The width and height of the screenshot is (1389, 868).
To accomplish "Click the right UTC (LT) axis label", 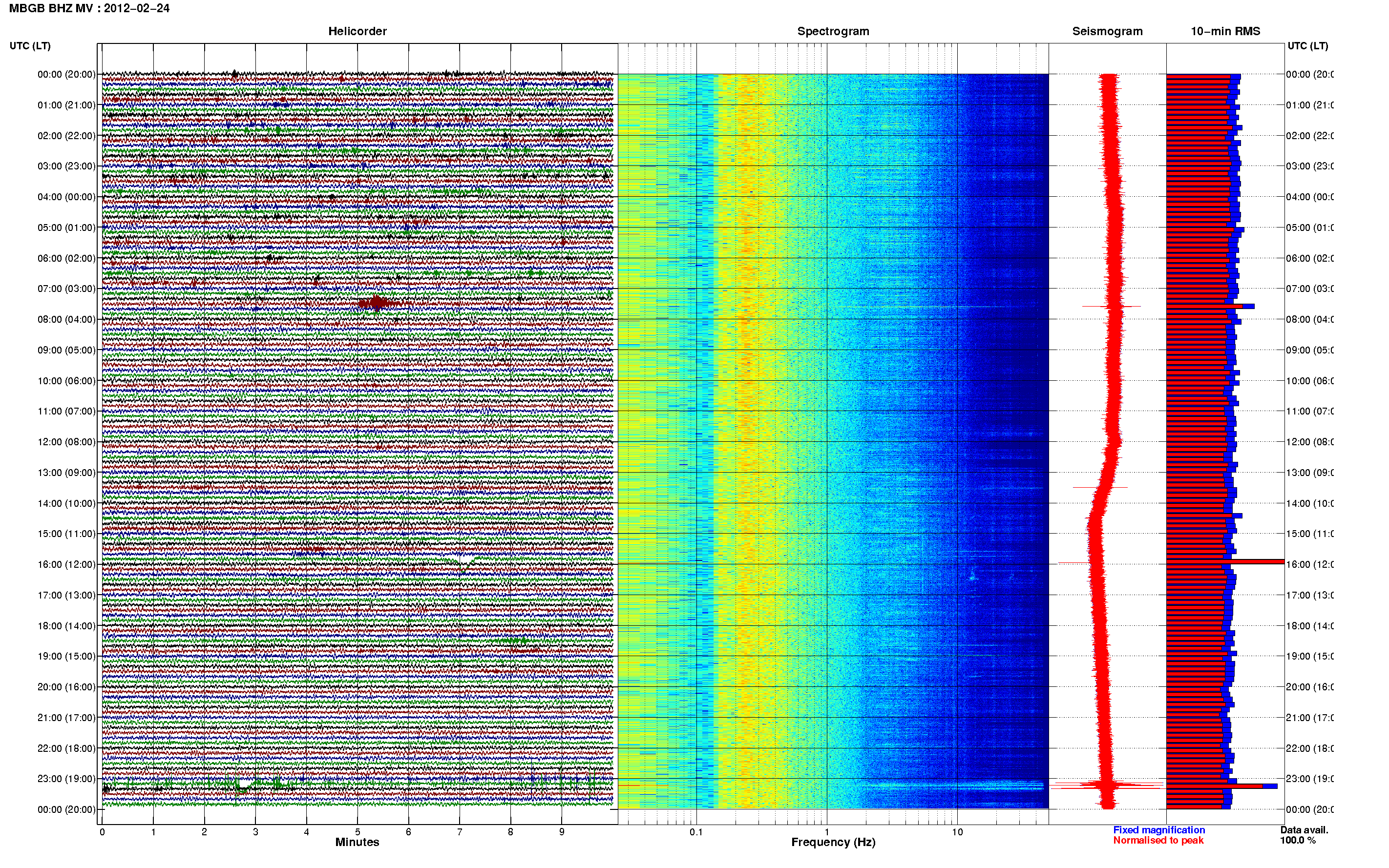I will 1307,45.
